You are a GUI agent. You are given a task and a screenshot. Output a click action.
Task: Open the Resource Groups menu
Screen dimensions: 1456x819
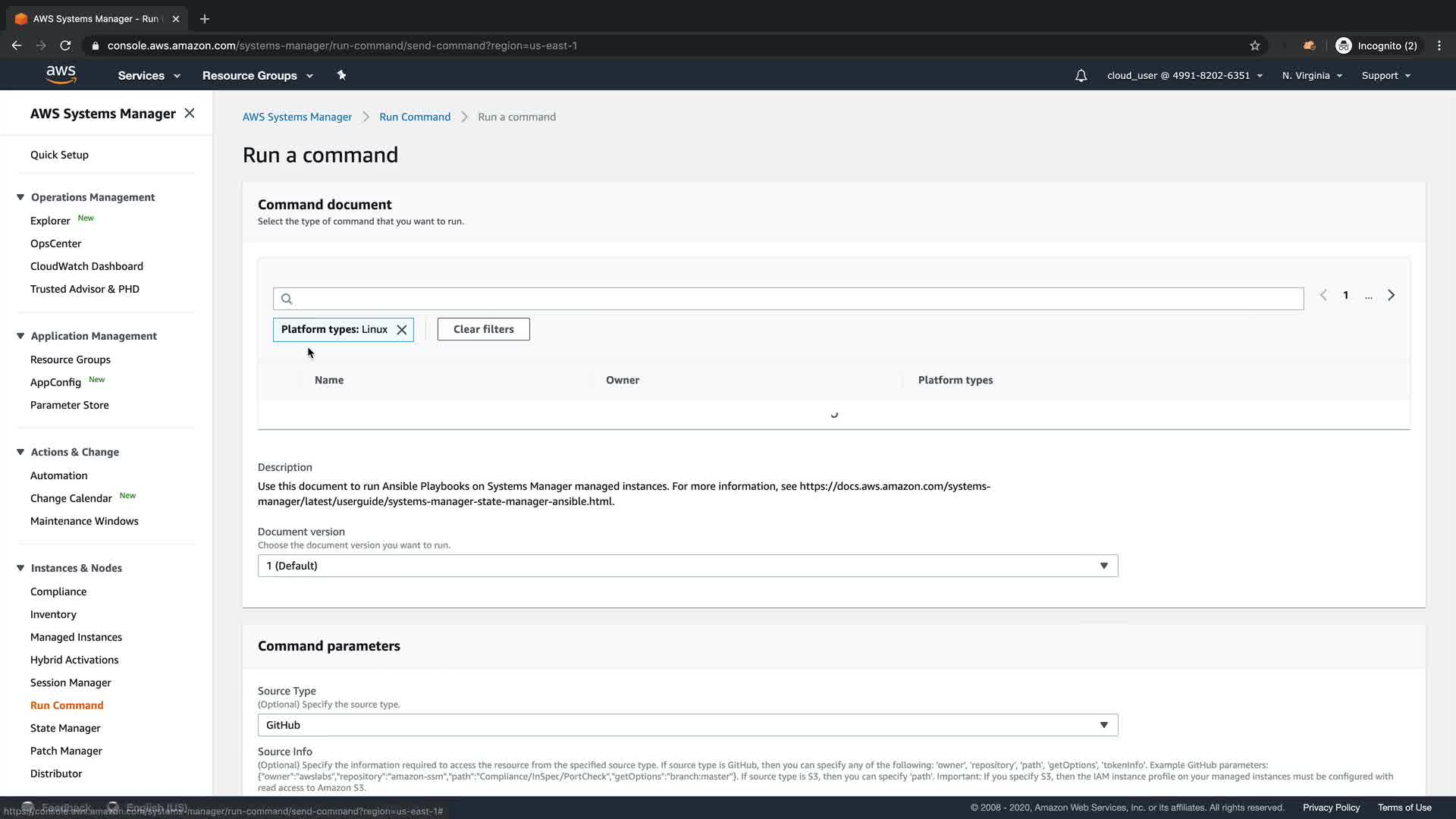[x=257, y=76]
